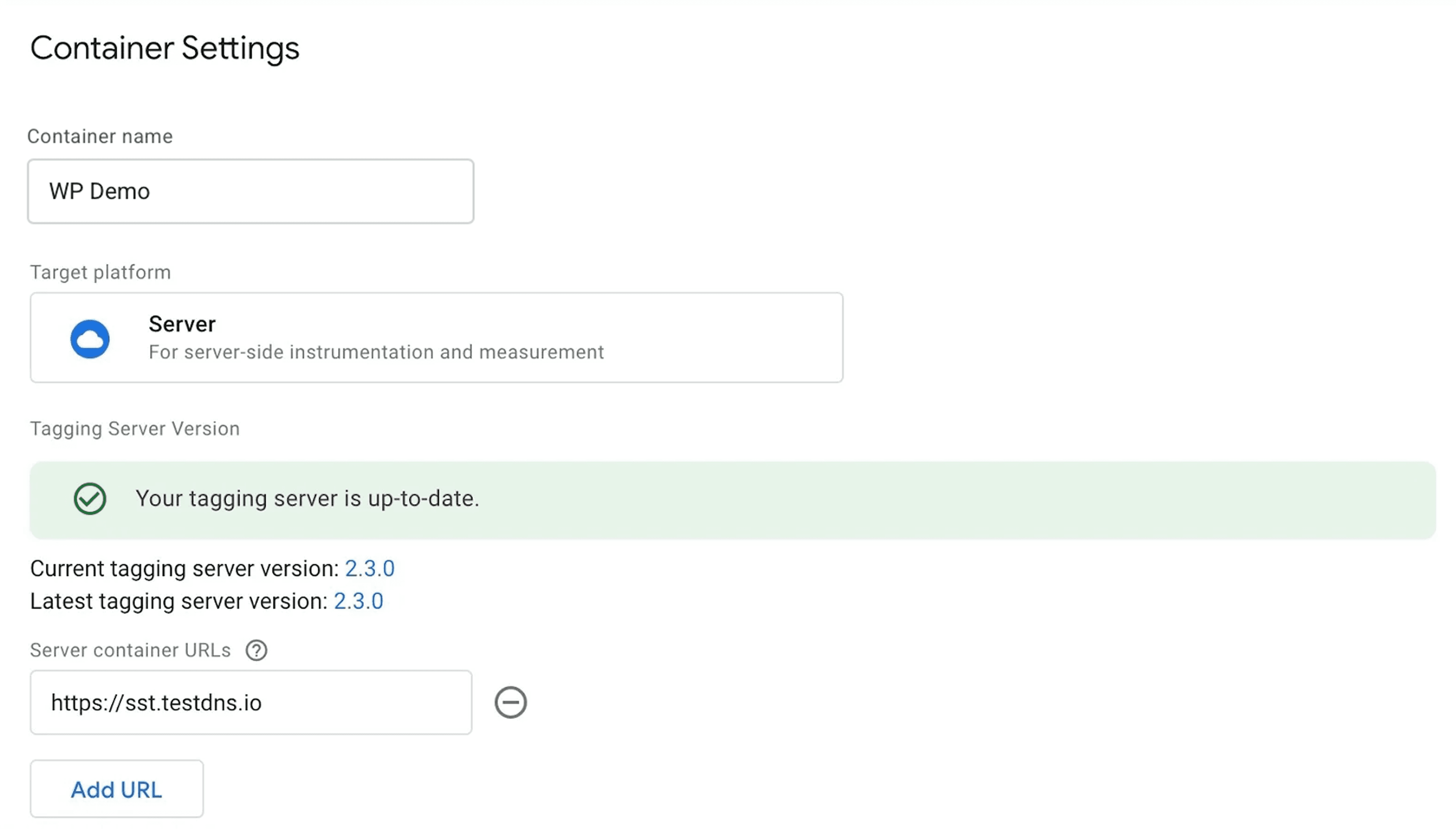The image size is (1456, 829).
Task: Click the Tagging Server Version label
Action: 134,428
